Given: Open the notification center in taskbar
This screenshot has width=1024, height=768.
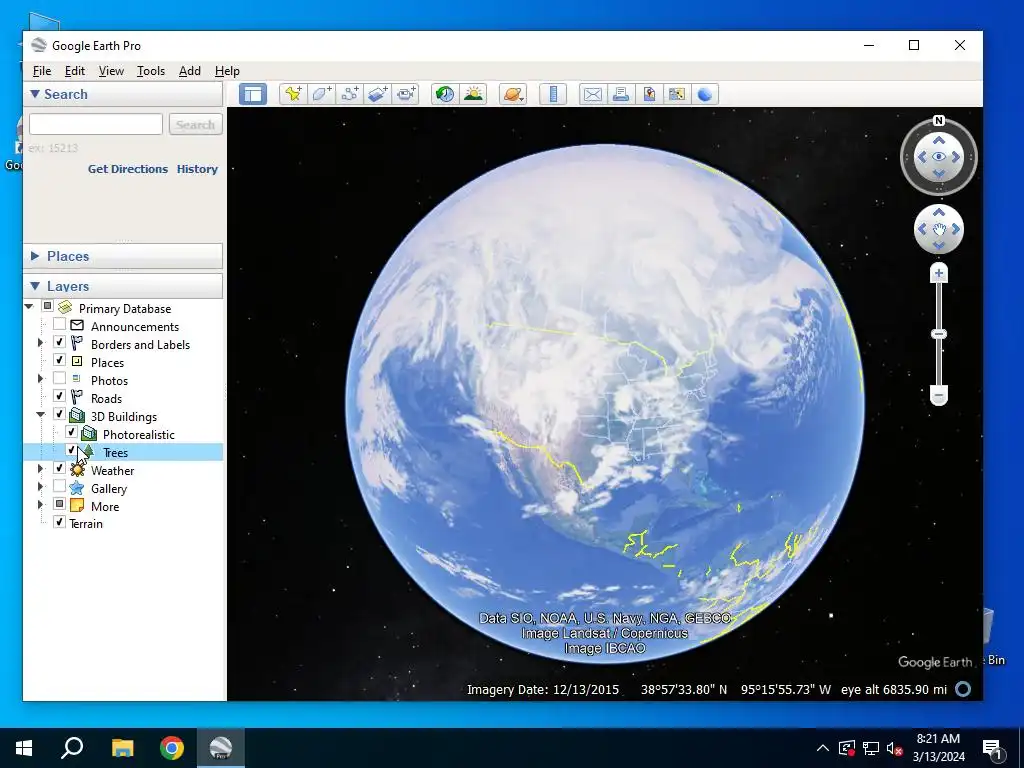Looking at the screenshot, I should [992, 748].
